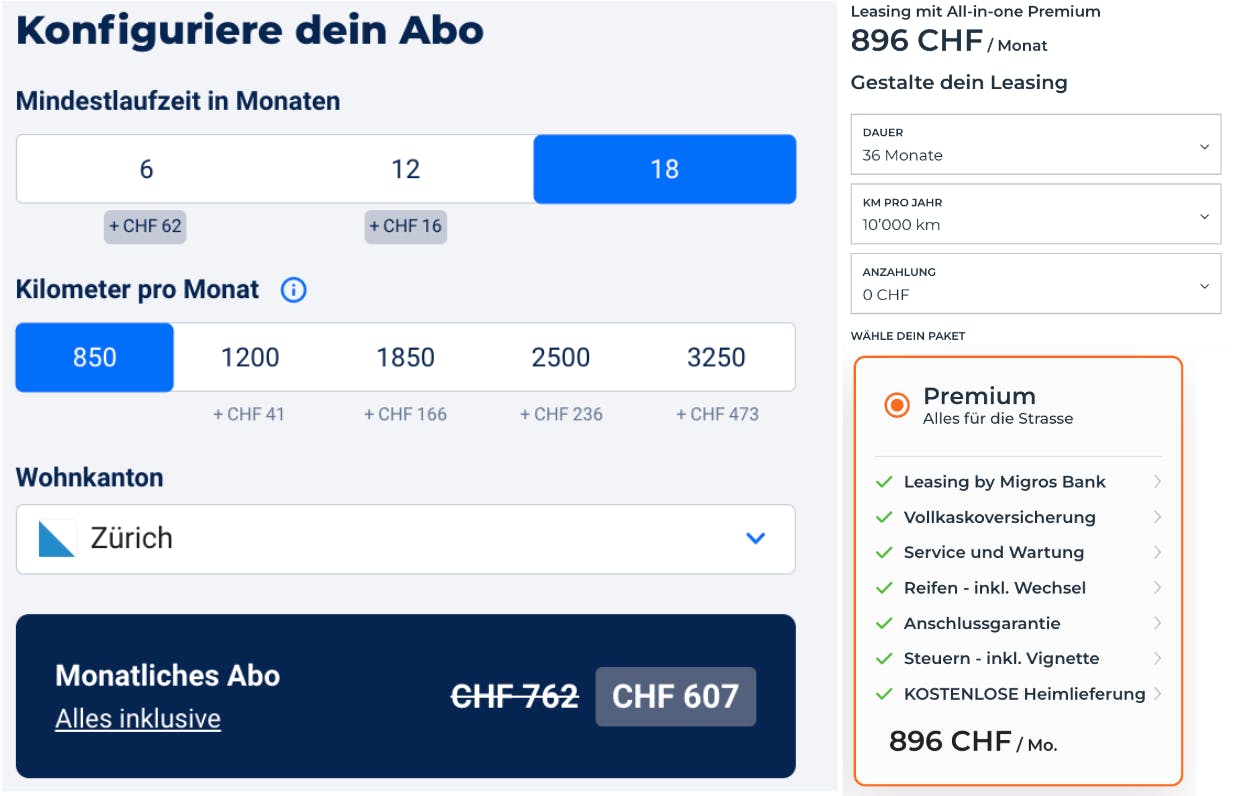
Task: Choose 3250 kilometers per month
Action: coord(717,357)
